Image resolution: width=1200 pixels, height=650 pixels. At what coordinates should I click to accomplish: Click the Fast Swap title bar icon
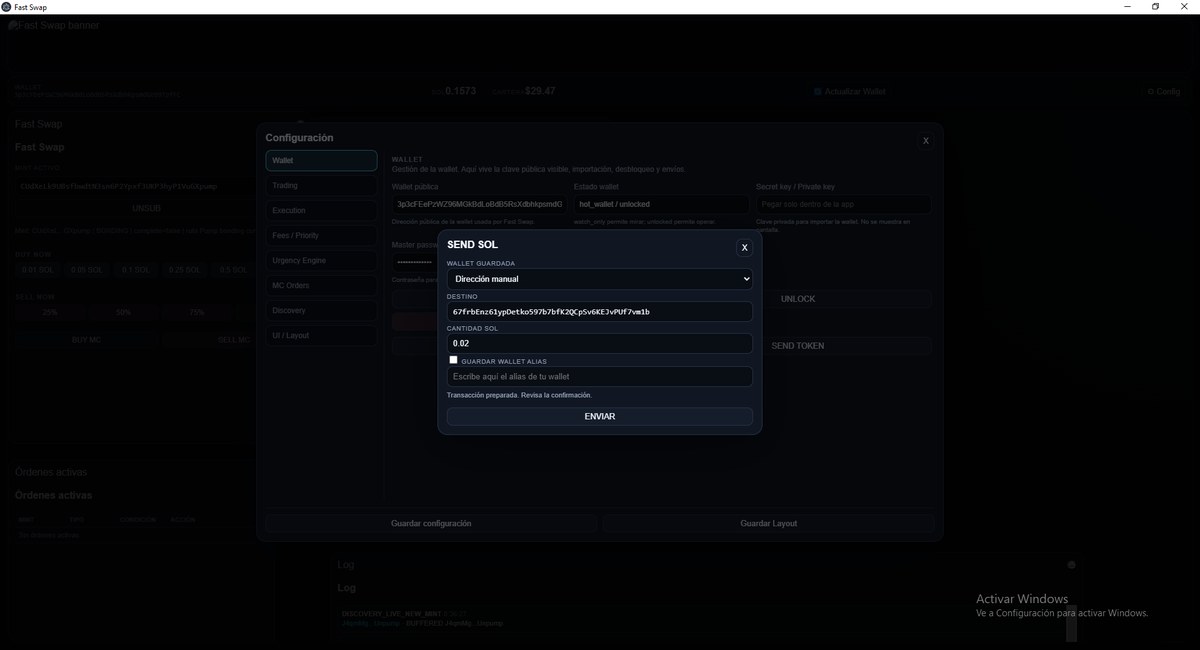(6, 6)
